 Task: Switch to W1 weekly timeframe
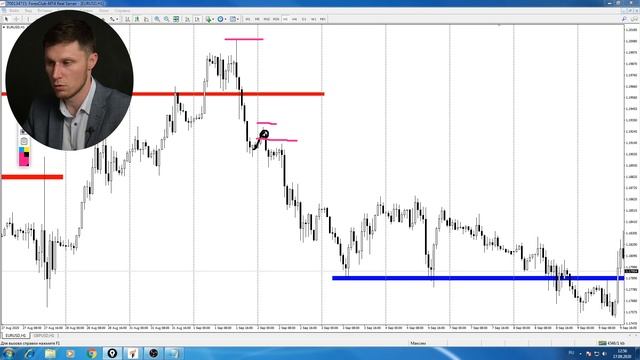click(x=313, y=19)
